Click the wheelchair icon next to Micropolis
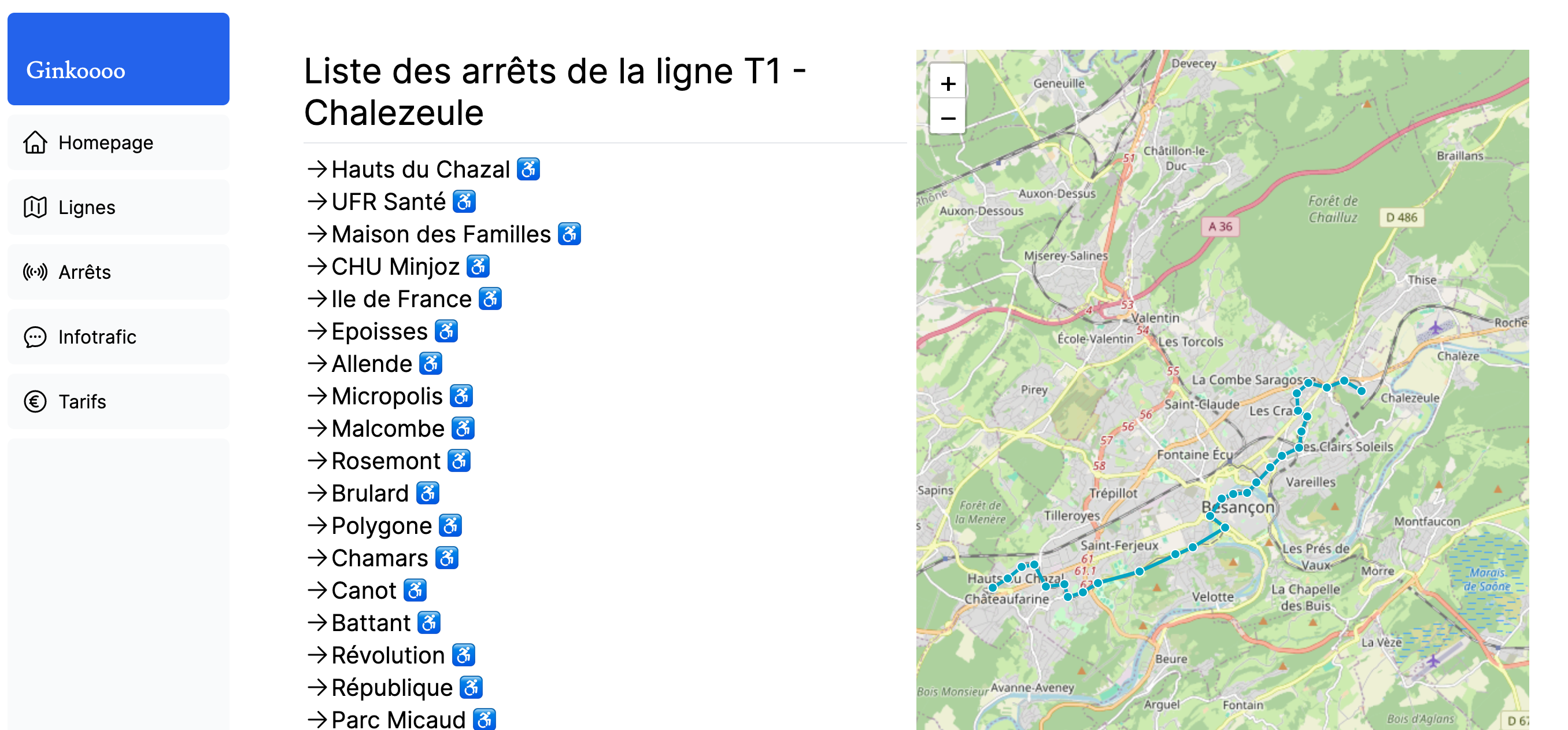The image size is (1568, 730). click(x=461, y=396)
